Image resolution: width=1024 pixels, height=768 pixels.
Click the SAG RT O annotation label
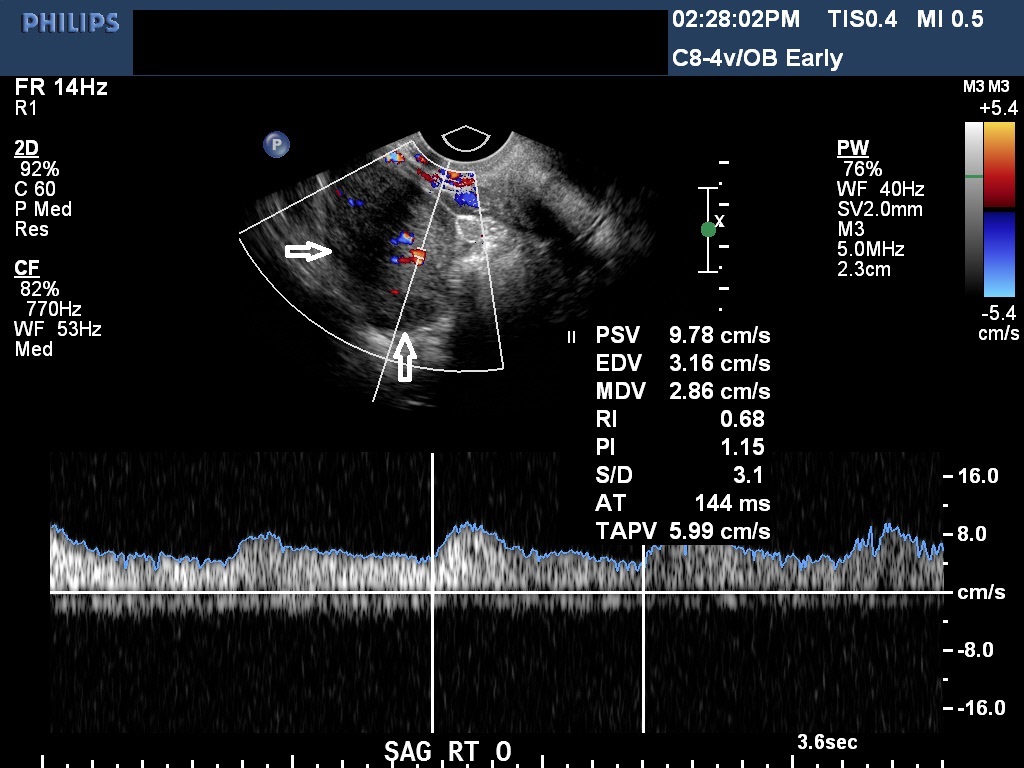(x=448, y=752)
